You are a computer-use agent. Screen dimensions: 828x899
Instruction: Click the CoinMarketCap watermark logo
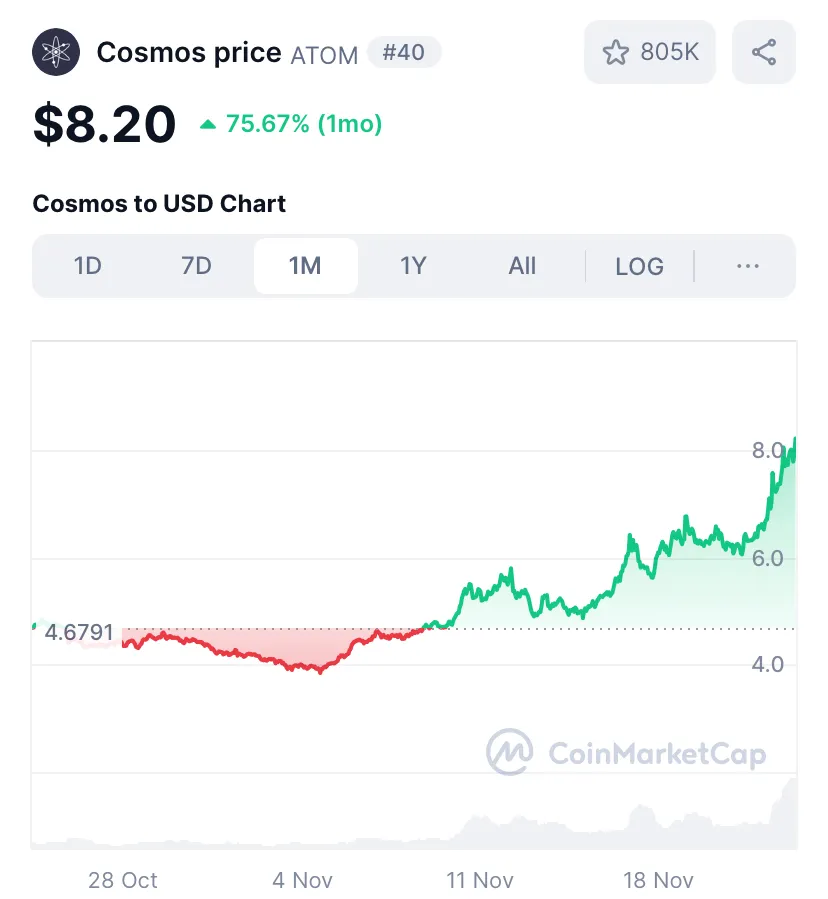[x=626, y=753]
